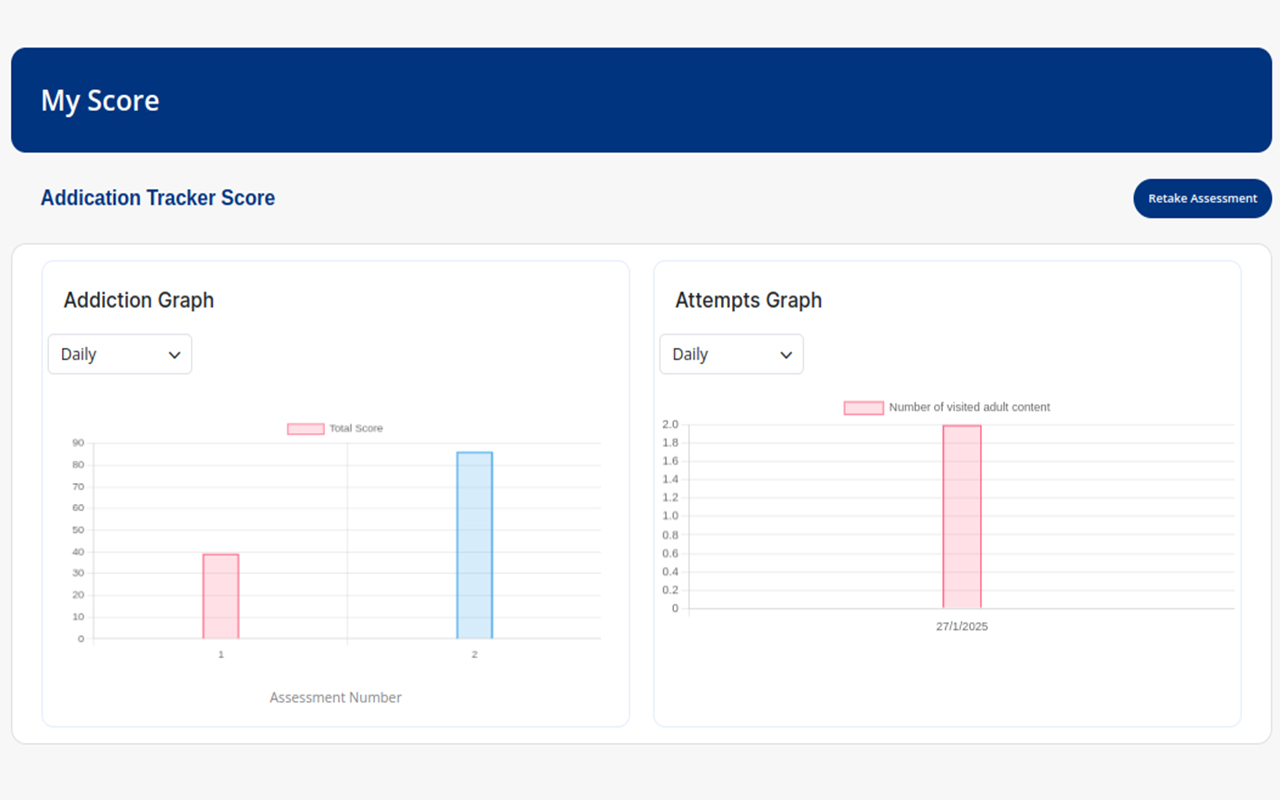Click the Total Score legend label text
This screenshot has height=800, width=1280.
(356, 429)
